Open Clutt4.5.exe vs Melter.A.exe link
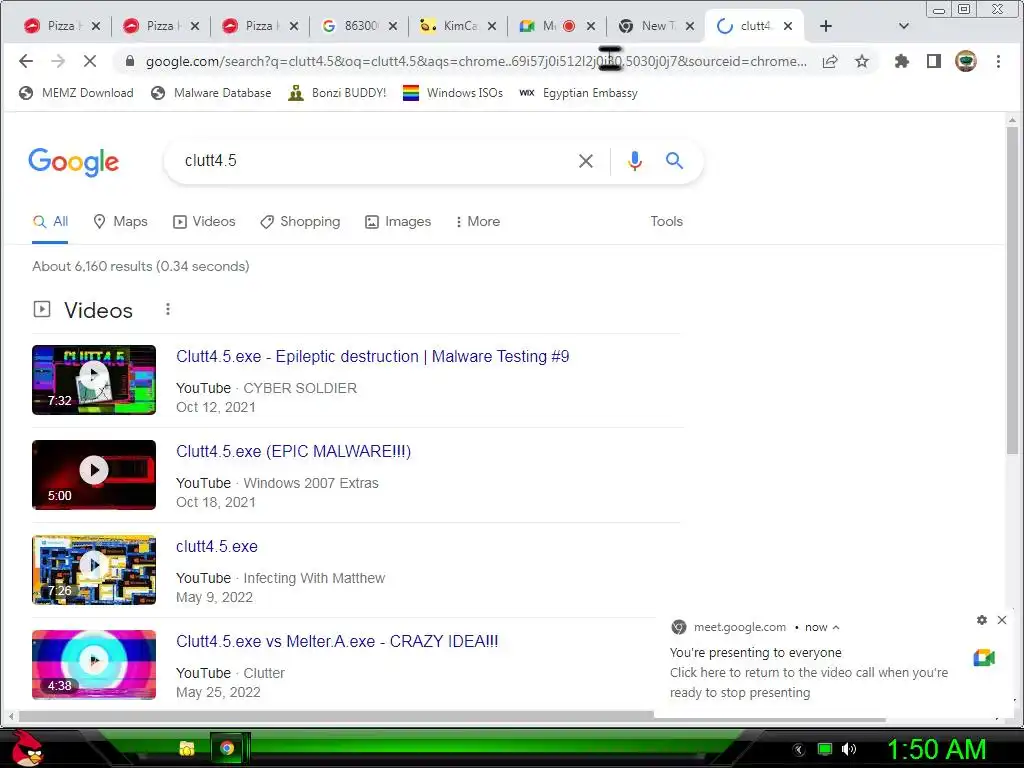The width and height of the screenshot is (1024, 768). pos(337,641)
